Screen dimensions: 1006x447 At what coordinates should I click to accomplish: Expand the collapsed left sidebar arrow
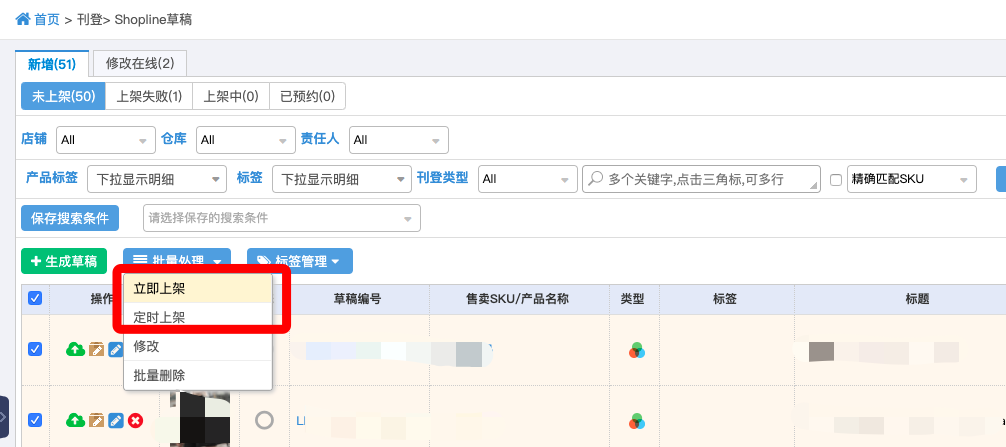click(x=4, y=417)
